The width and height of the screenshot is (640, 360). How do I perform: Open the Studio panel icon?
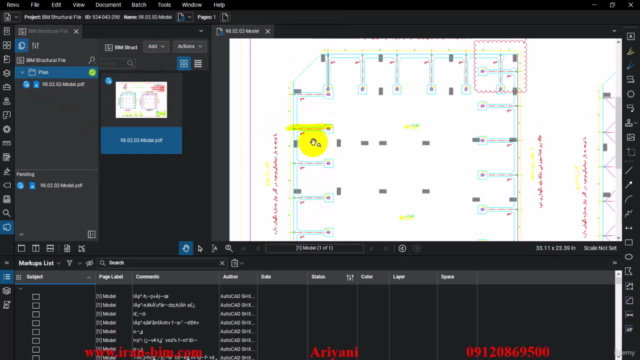coord(7,227)
